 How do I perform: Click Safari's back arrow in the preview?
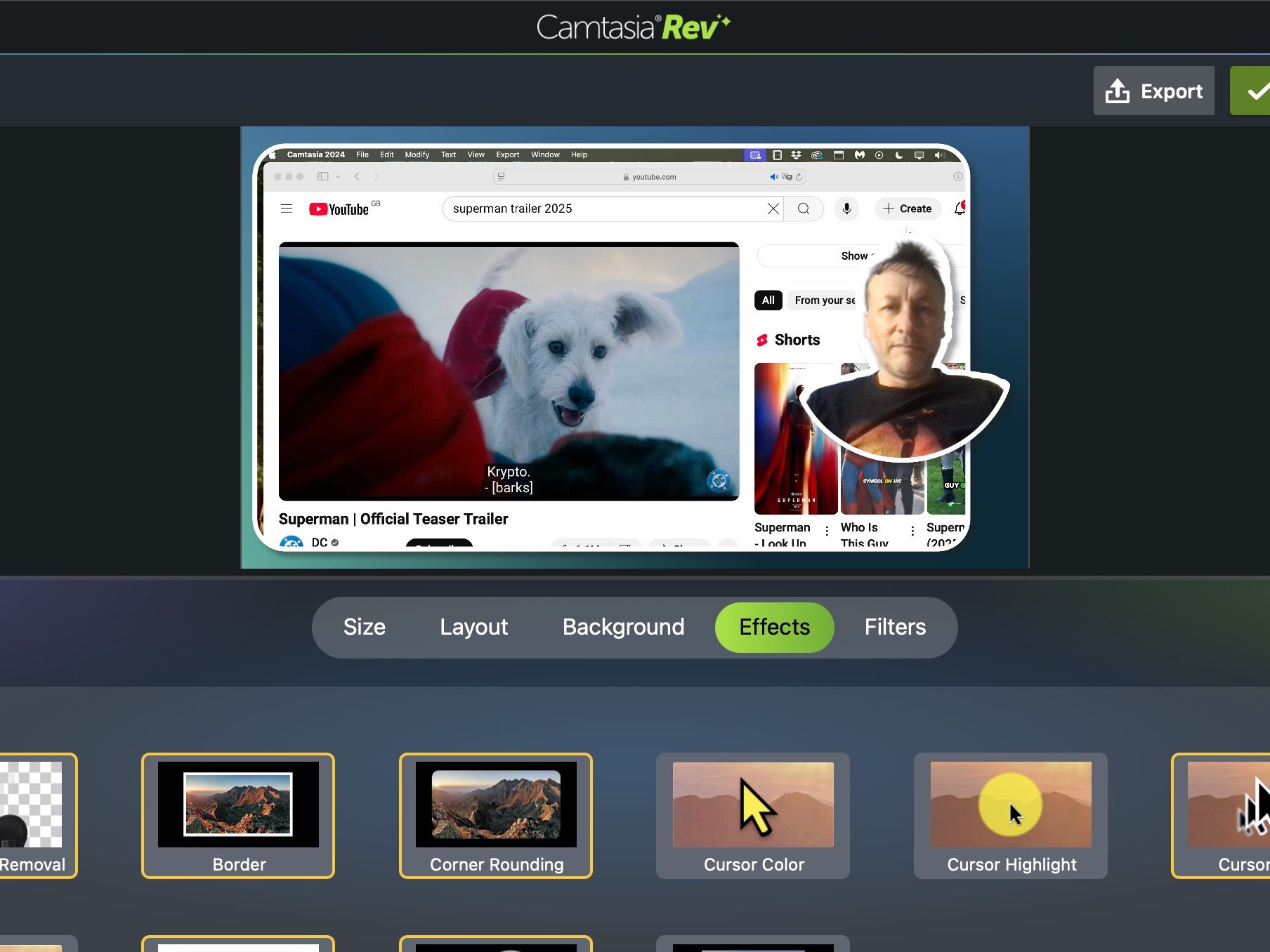[357, 176]
